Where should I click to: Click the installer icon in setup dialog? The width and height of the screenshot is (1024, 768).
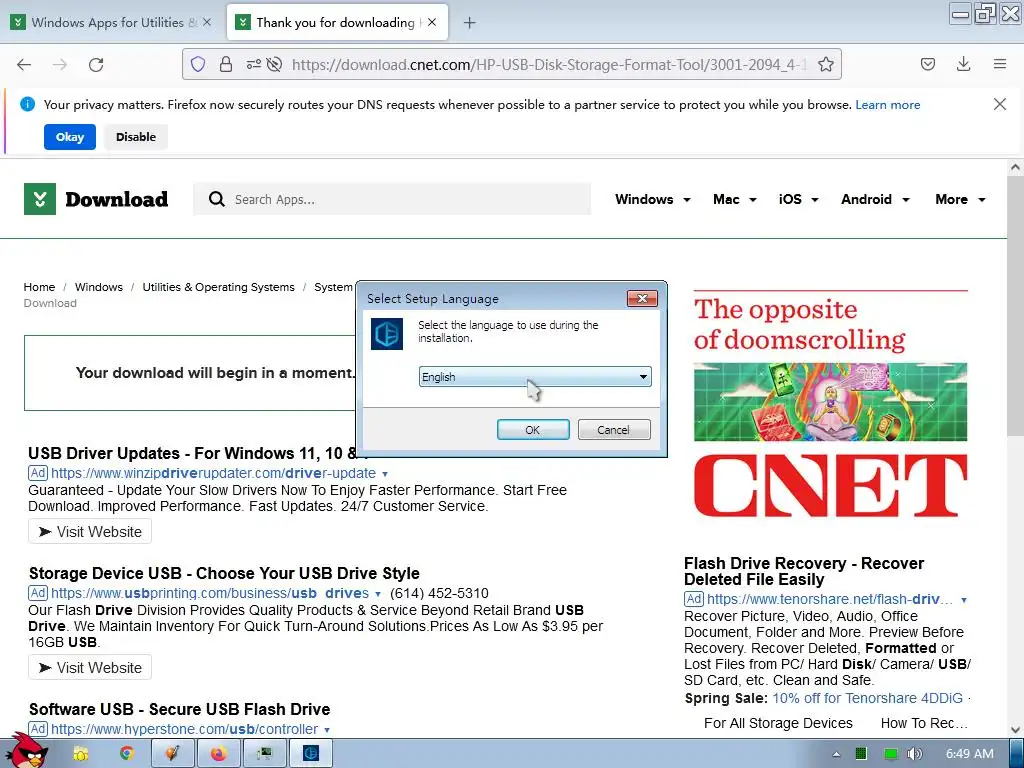pyautogui.click(x=387, y=334)
